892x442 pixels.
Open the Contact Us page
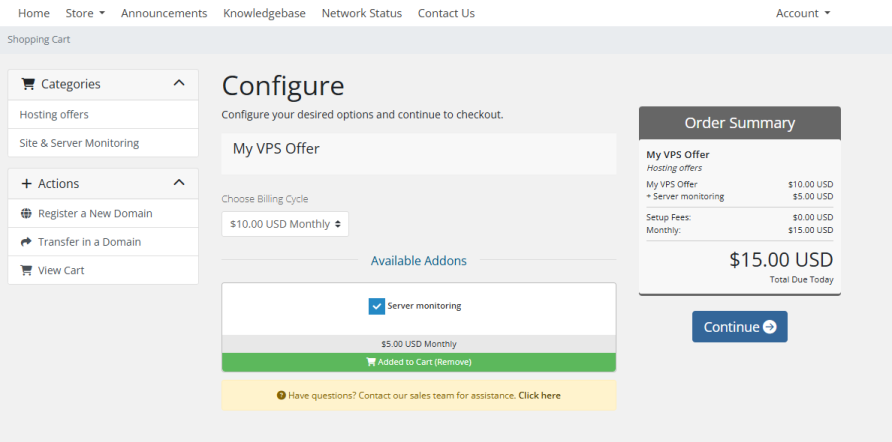446,13
